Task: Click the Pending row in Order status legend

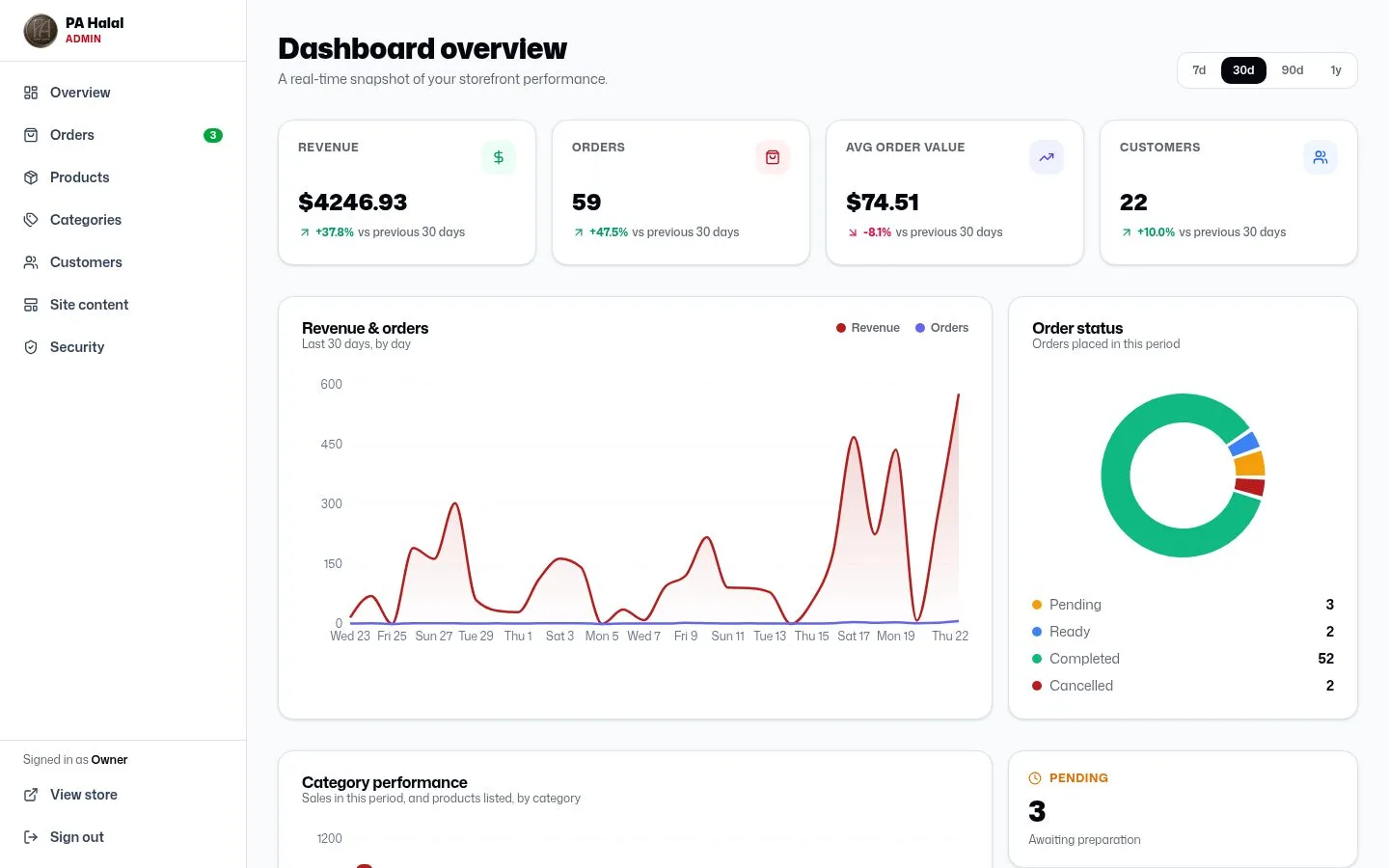Action: click(1183, 605)
